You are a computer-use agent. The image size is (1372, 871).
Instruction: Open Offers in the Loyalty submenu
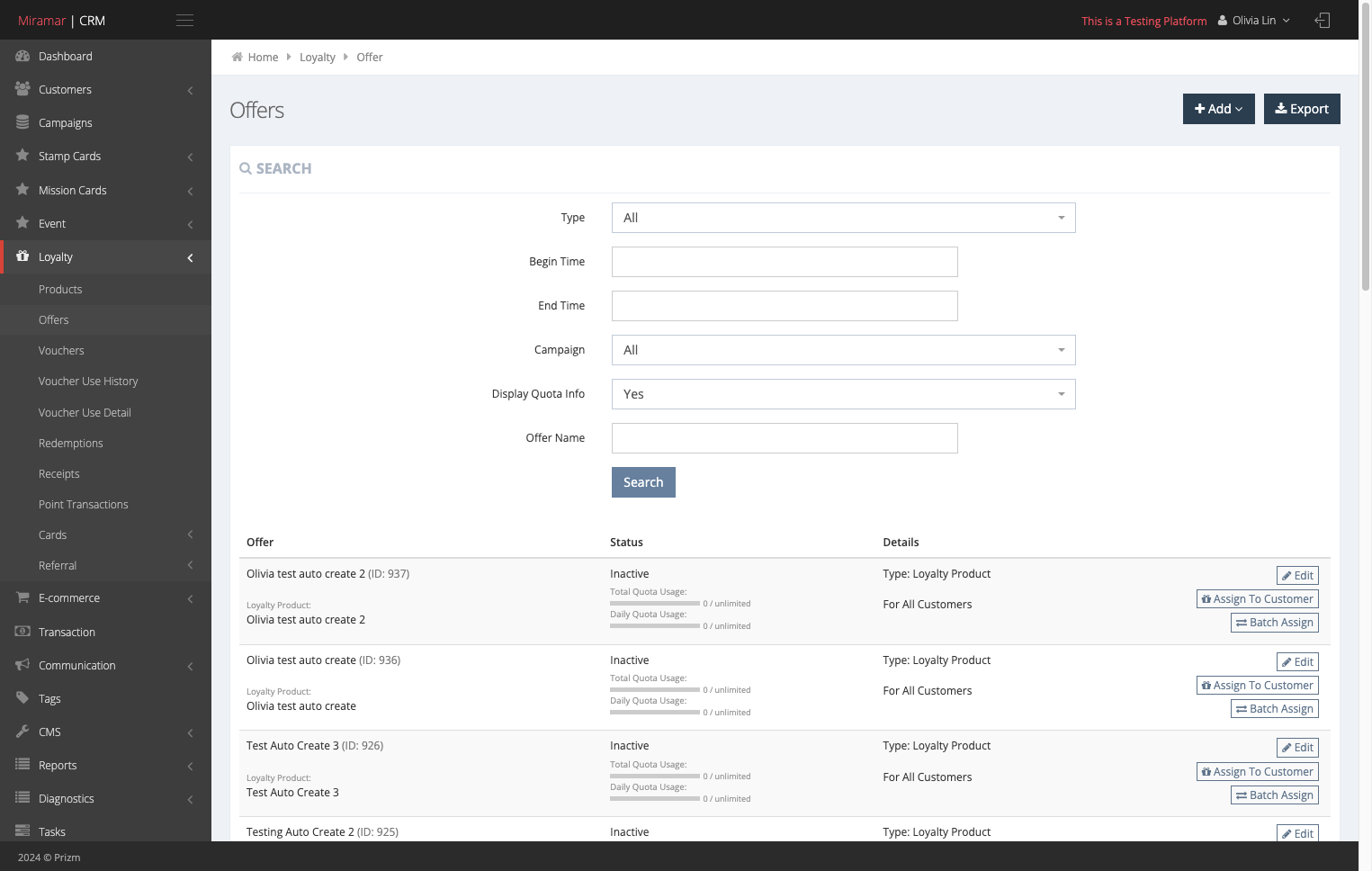(53, 319)
